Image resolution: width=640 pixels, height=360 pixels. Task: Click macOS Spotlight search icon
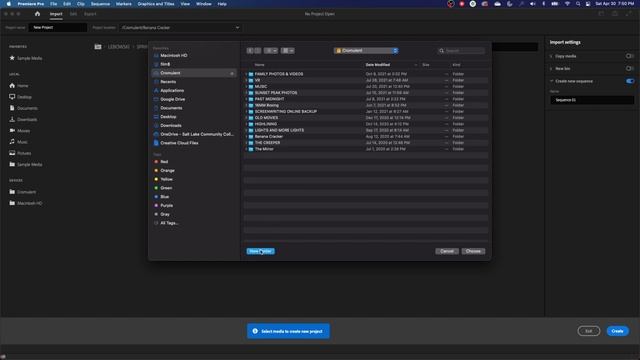578,4
